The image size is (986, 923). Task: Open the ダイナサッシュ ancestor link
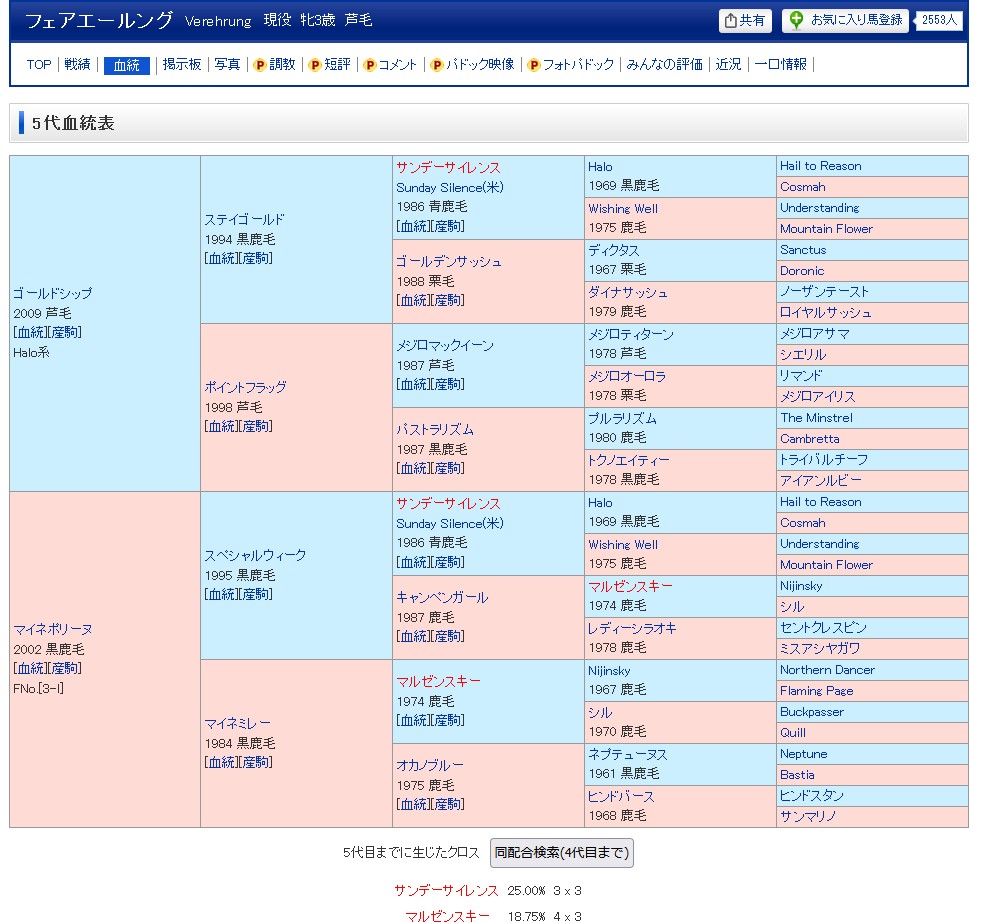pyautogui.click(x=628, y=292)
